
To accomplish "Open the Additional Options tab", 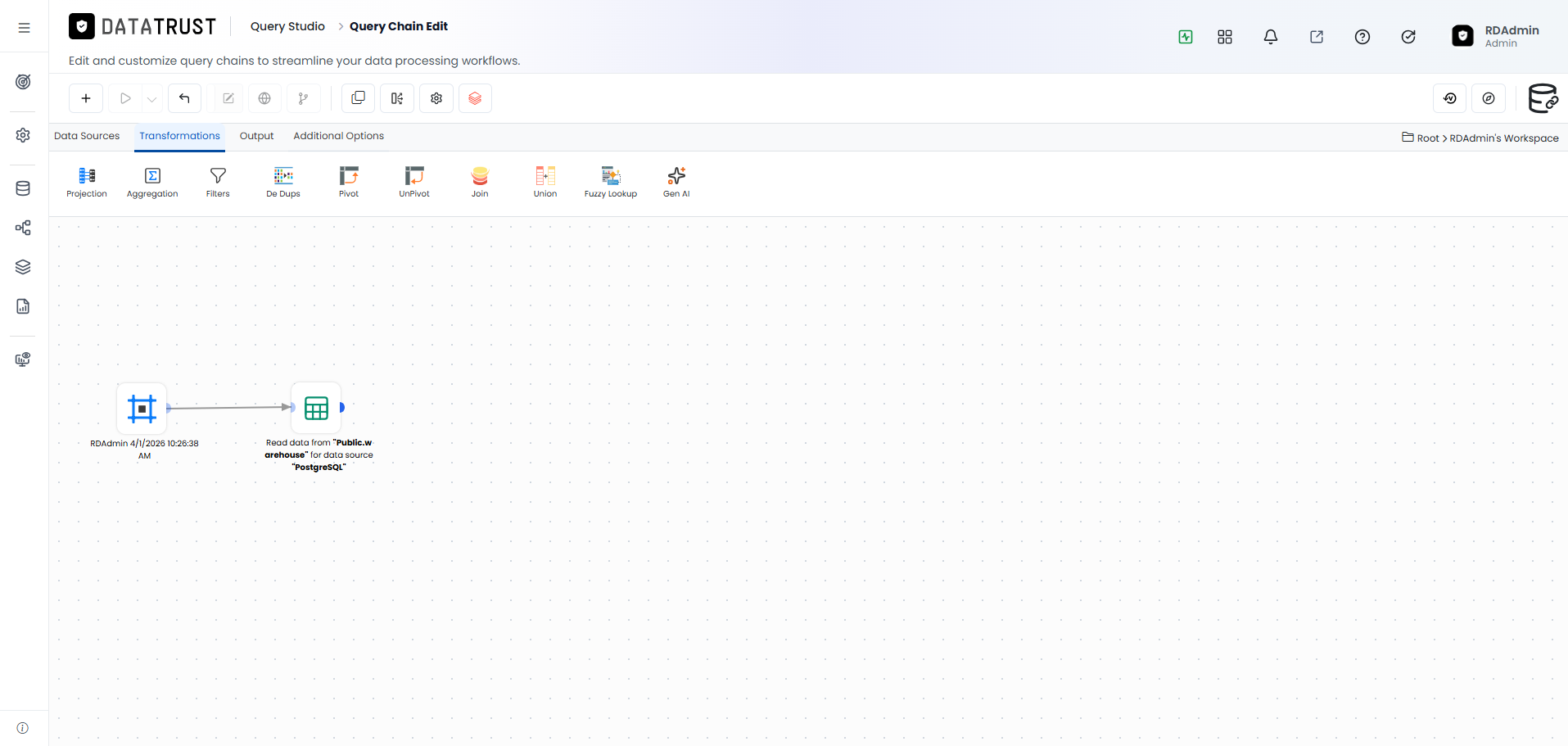I will point(338,136).
